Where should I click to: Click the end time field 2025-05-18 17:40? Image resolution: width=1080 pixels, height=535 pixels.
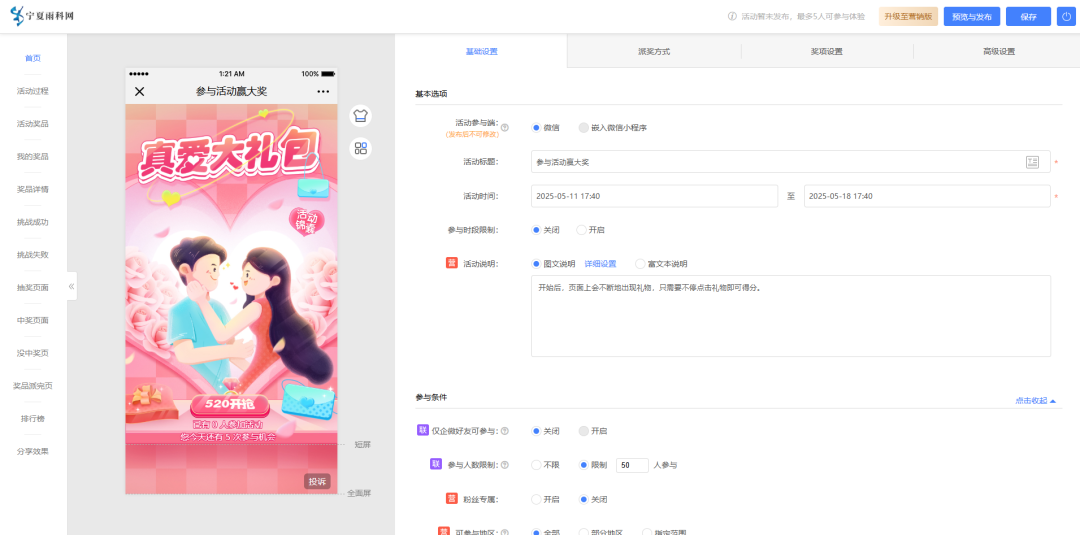pyautogui.click(x=927, y=196)
